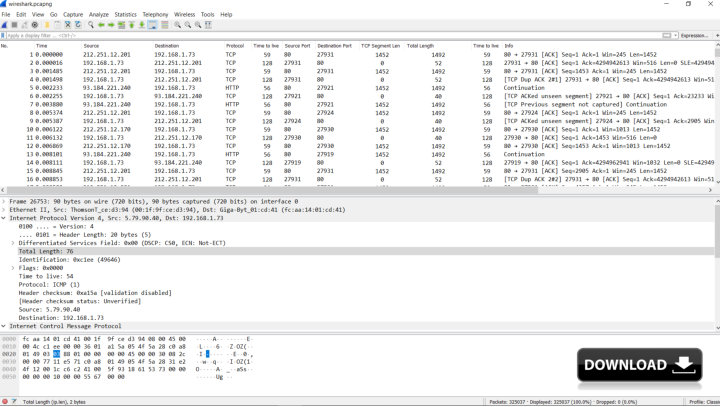Open the Telephony menu
Image resolution: width=720 pixels, height=407 pixels.
tap(155, 14)
